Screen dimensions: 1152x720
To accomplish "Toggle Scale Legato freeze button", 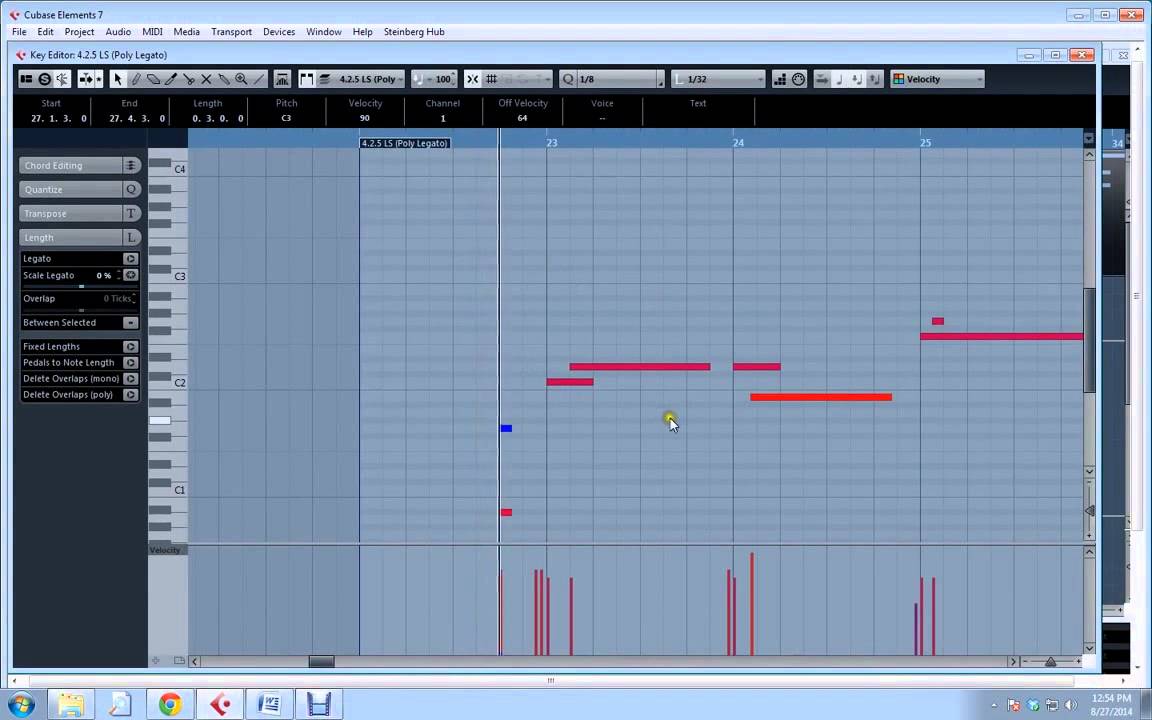I will (130, 275).
